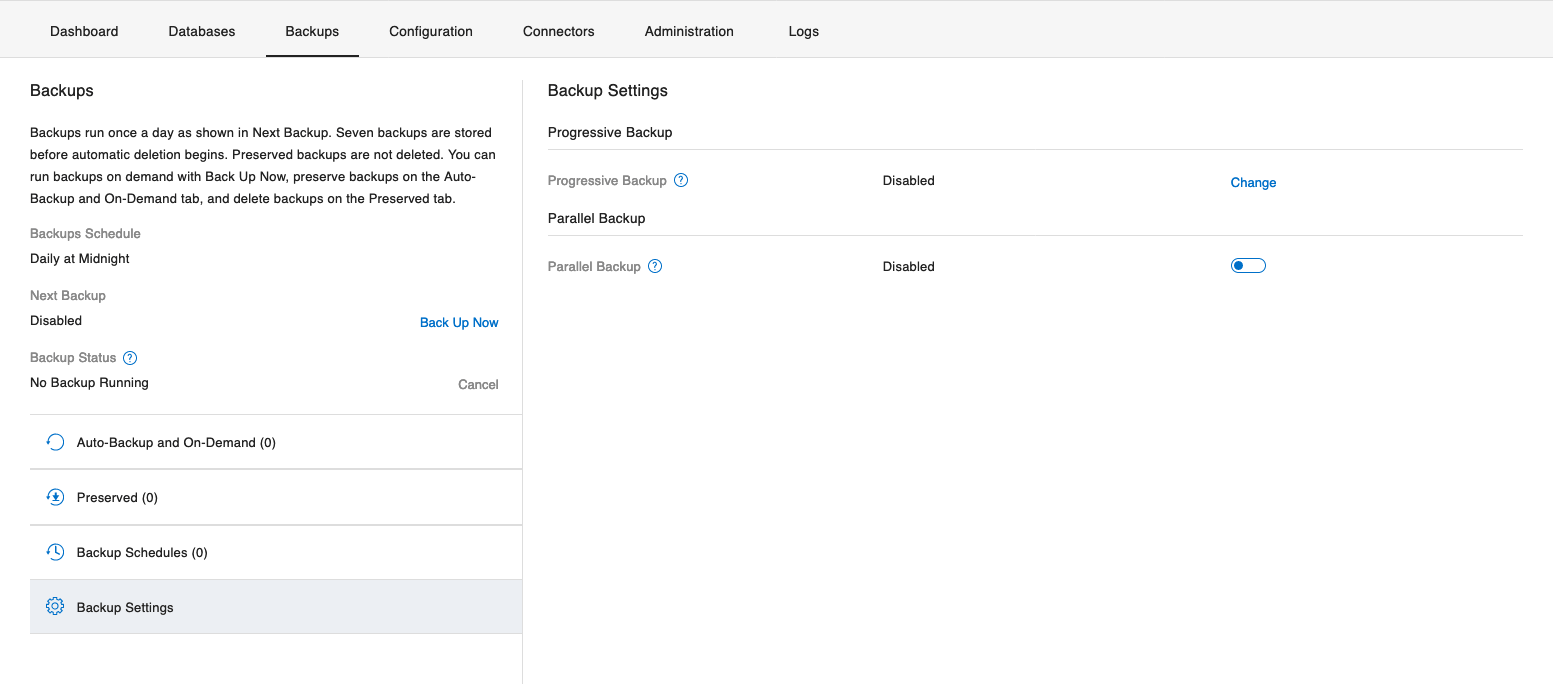Go to the Connectors tab
This screenshot has width=1553, height=689.
[559, 31]
